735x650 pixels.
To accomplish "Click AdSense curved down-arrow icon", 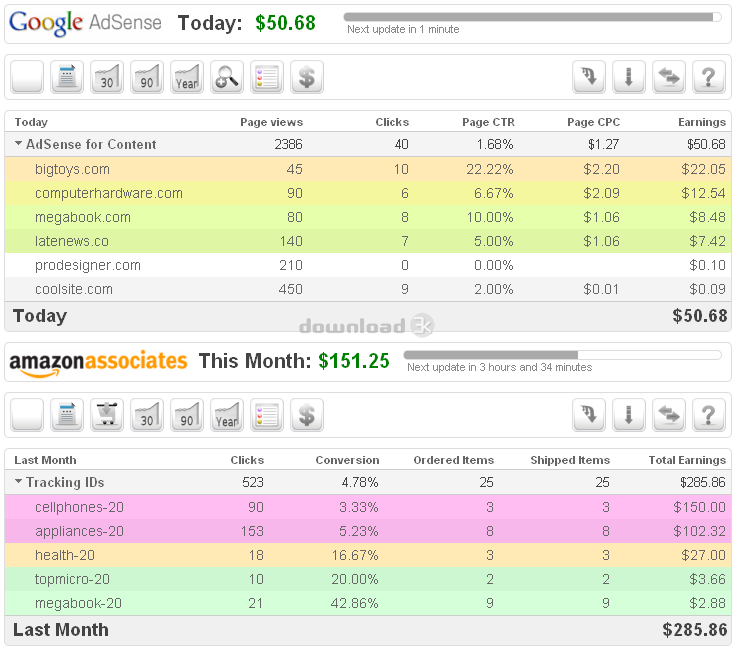I will [x=589, y=76].
